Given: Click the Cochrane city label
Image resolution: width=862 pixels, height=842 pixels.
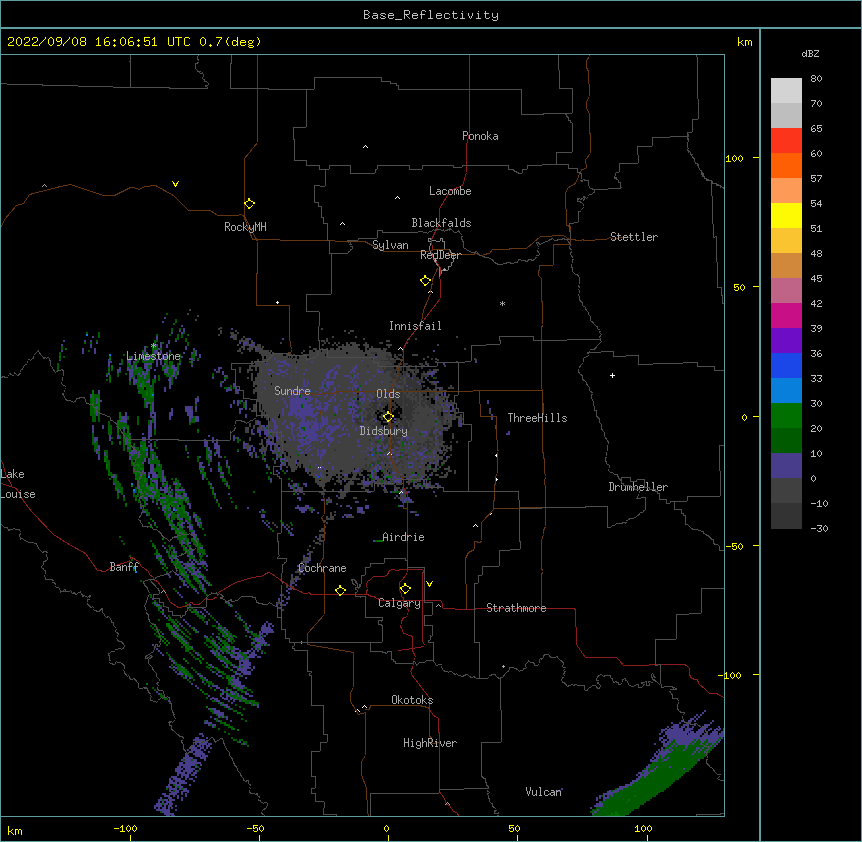Looking at the screenshot, I should click(x=322, y=568).
